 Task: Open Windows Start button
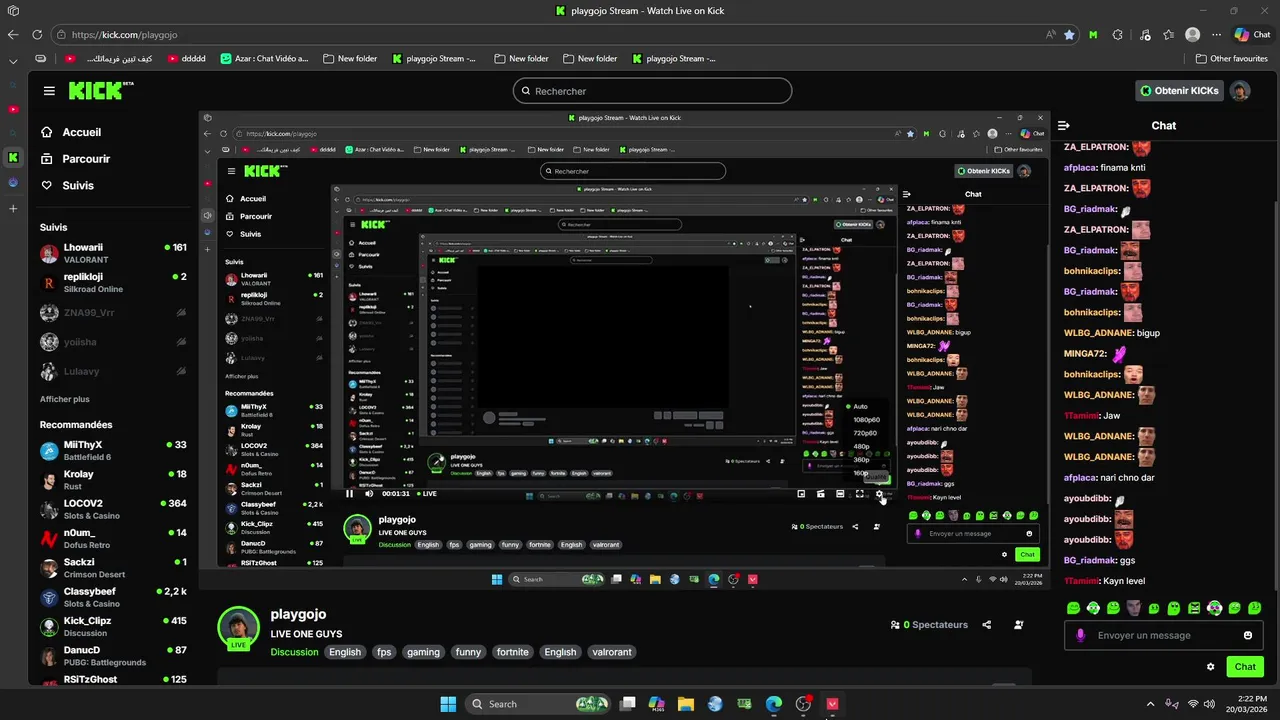pos(448,704)
